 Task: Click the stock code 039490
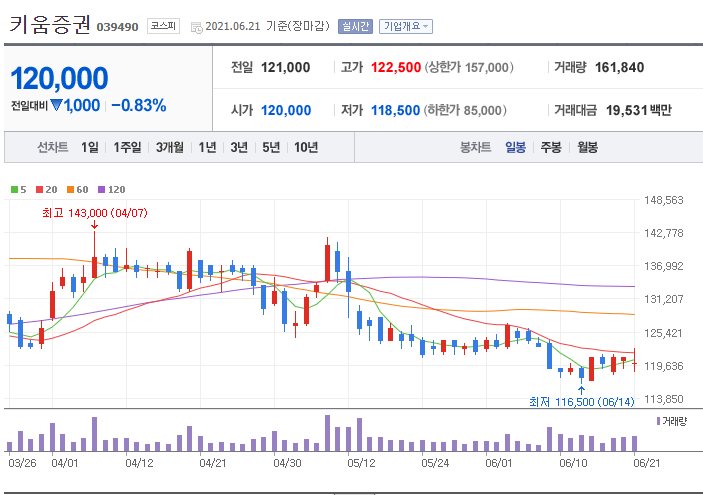tap(117, 27)
